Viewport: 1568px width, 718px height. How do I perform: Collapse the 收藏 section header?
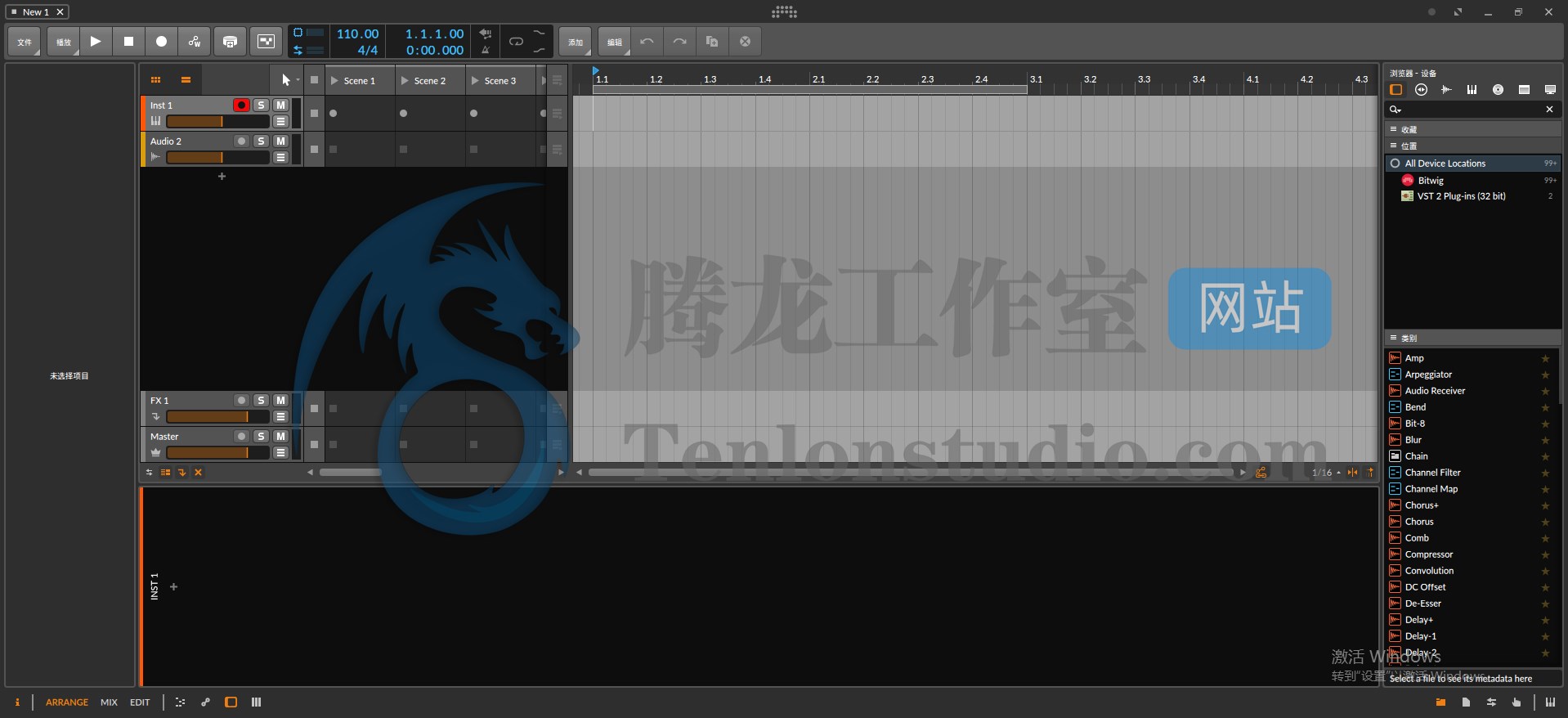[1473, 129]
